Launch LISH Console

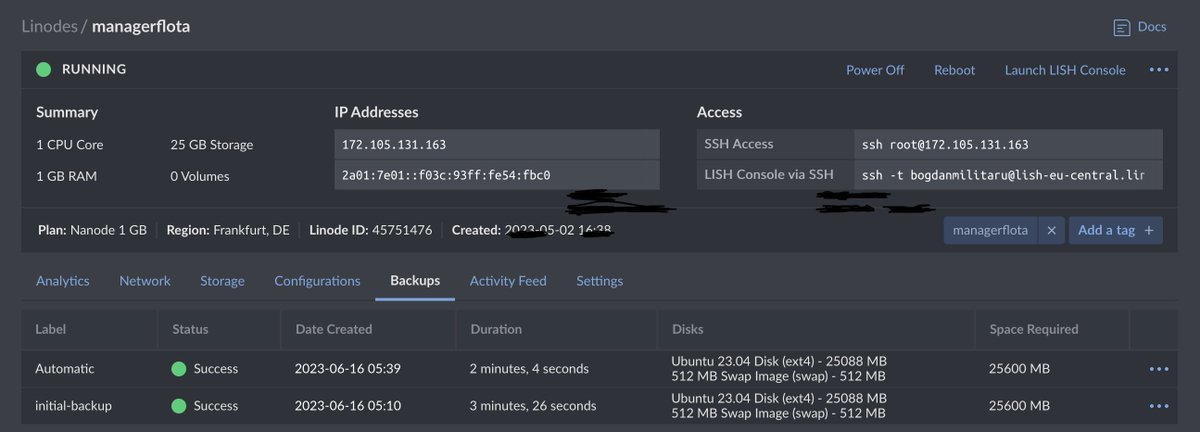pos(1065,70)
